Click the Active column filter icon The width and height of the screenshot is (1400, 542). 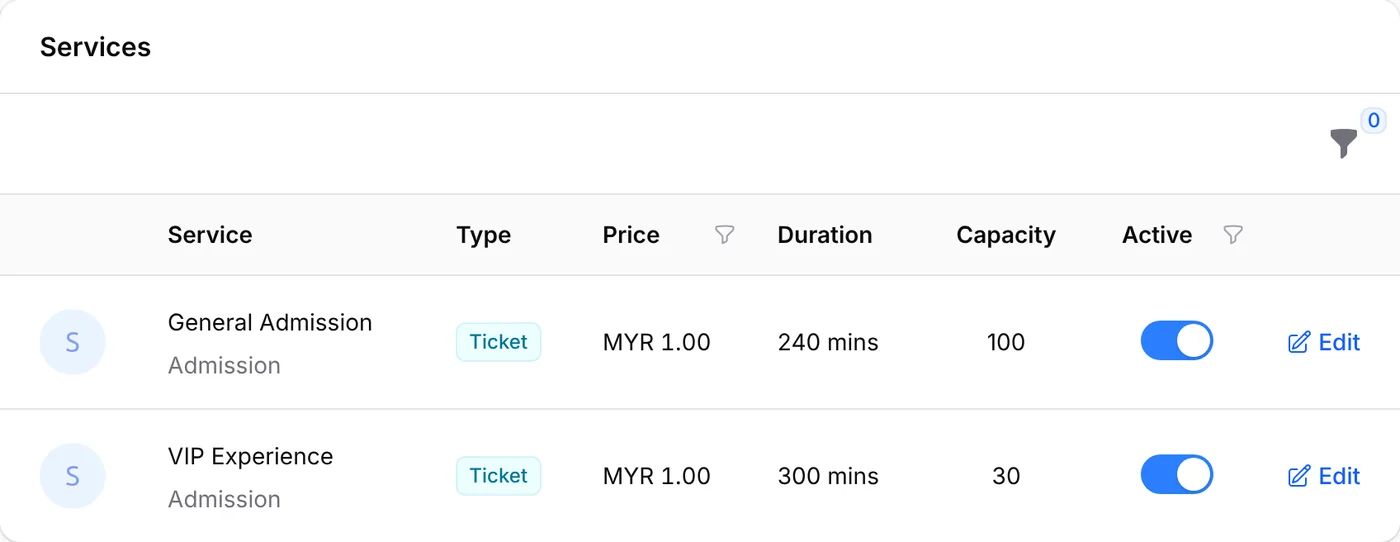(1234, 235)
